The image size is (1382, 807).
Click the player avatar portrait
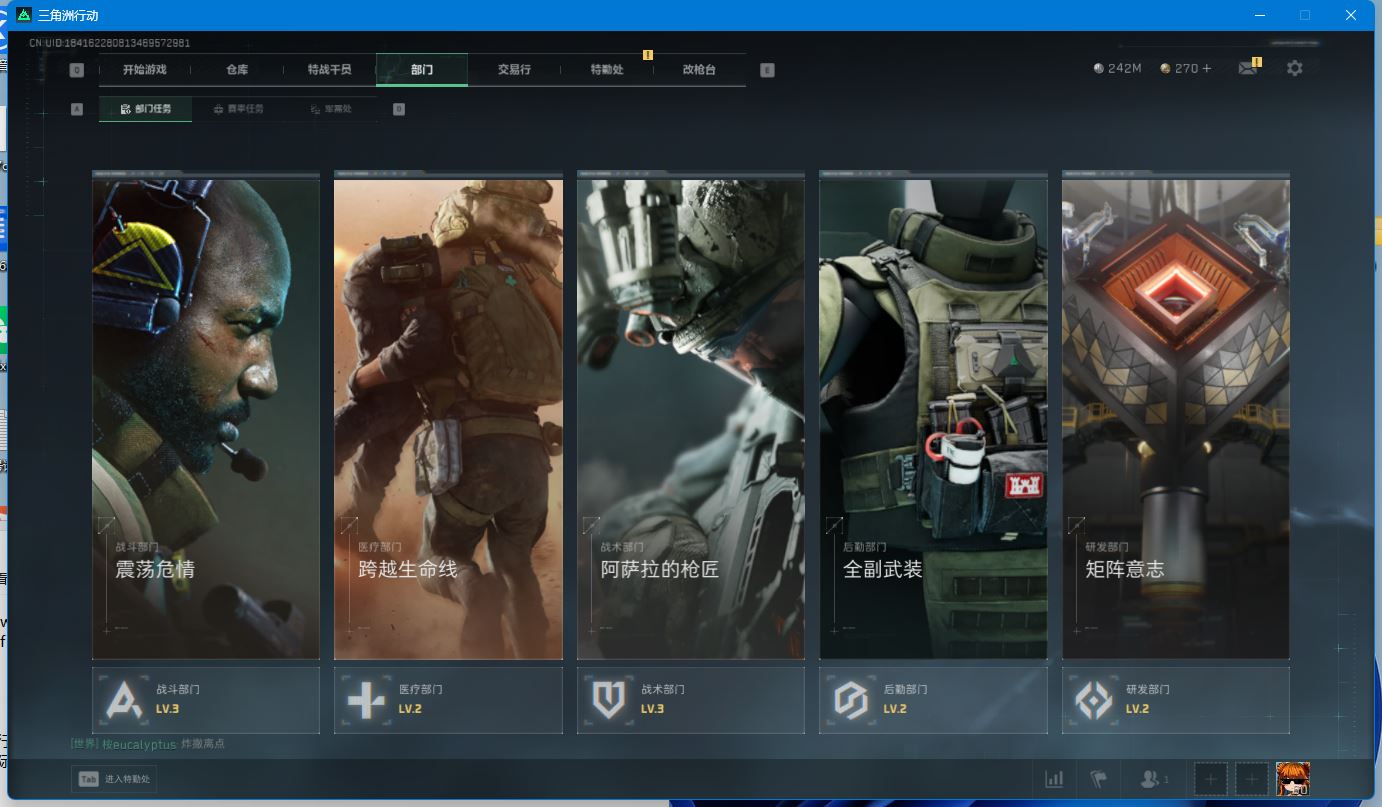pos(1292,779)
